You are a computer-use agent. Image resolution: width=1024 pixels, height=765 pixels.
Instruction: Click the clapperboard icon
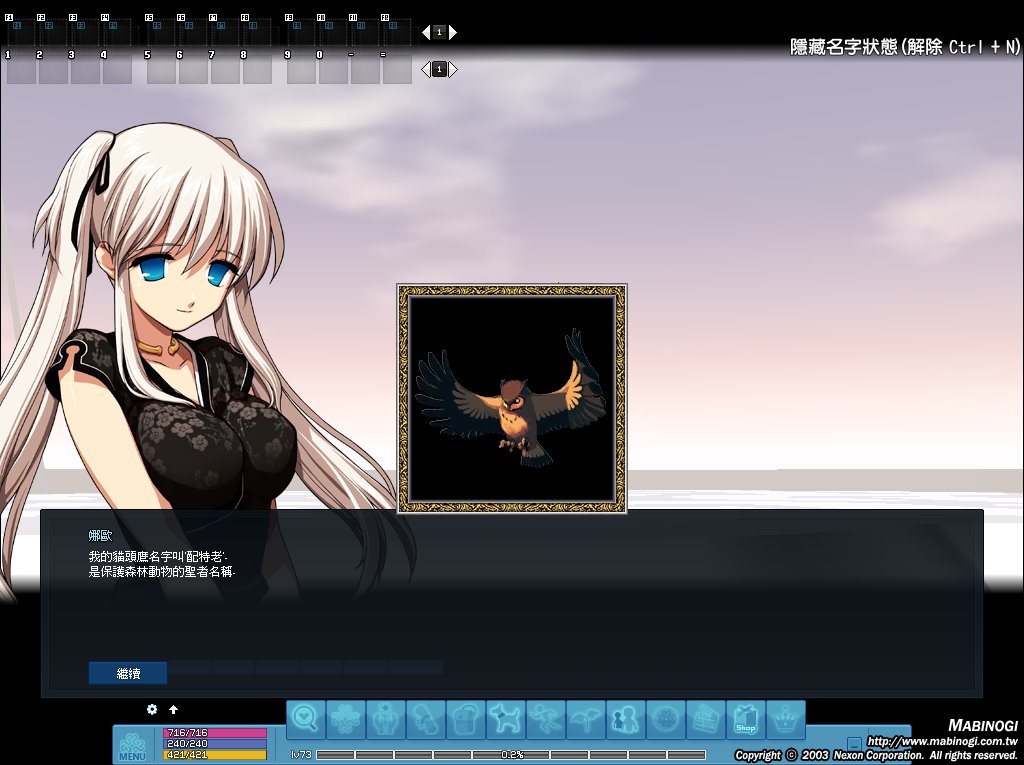click(706, 719)
